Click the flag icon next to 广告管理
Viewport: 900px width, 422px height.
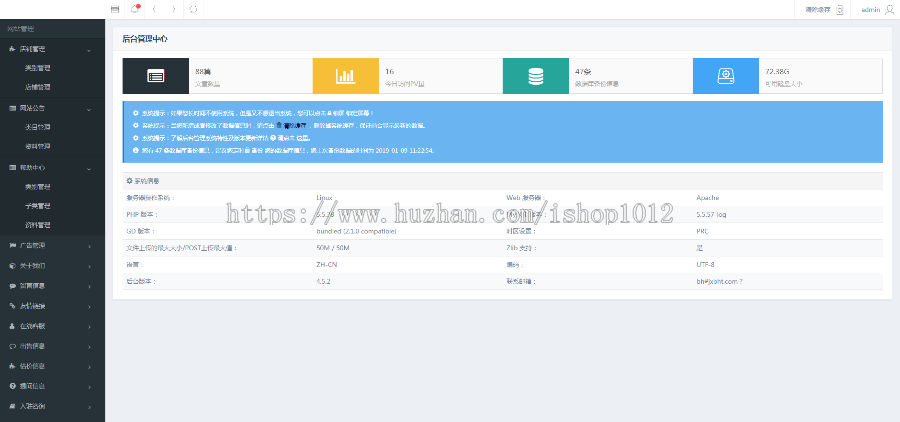pos(13,245)
